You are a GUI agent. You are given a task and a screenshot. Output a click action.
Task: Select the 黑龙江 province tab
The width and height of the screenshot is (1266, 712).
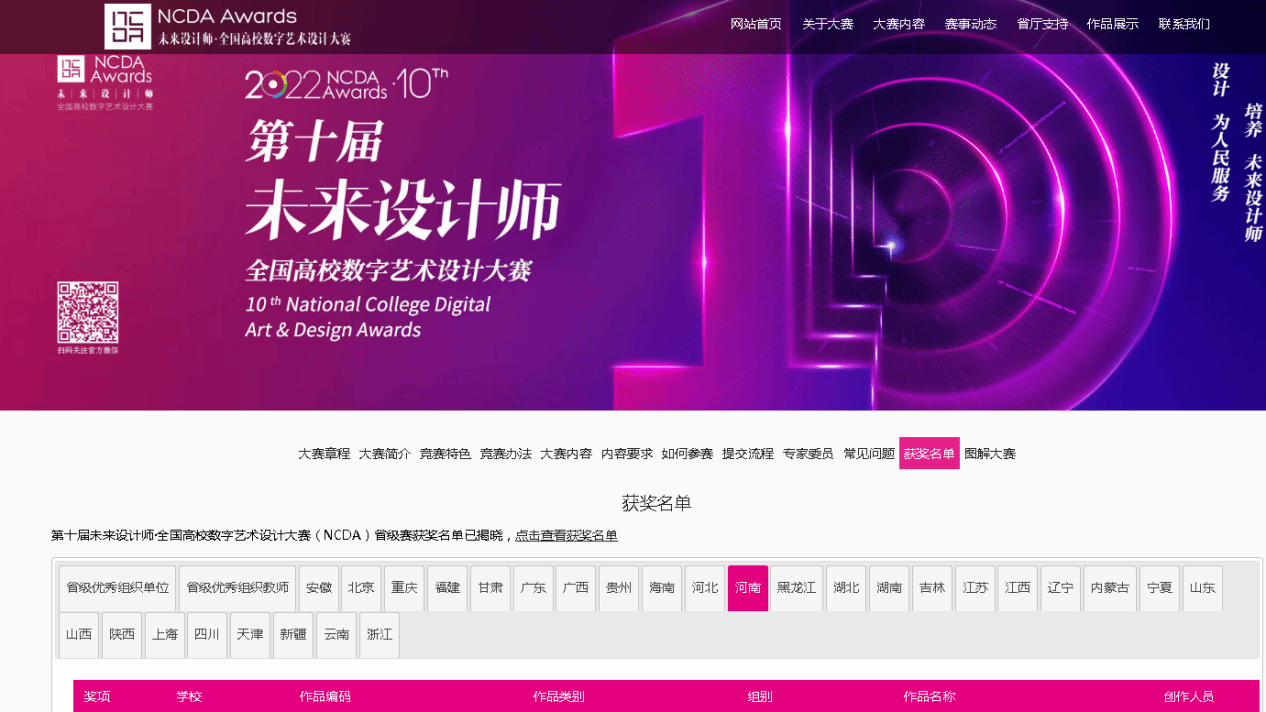click(797, 588)
